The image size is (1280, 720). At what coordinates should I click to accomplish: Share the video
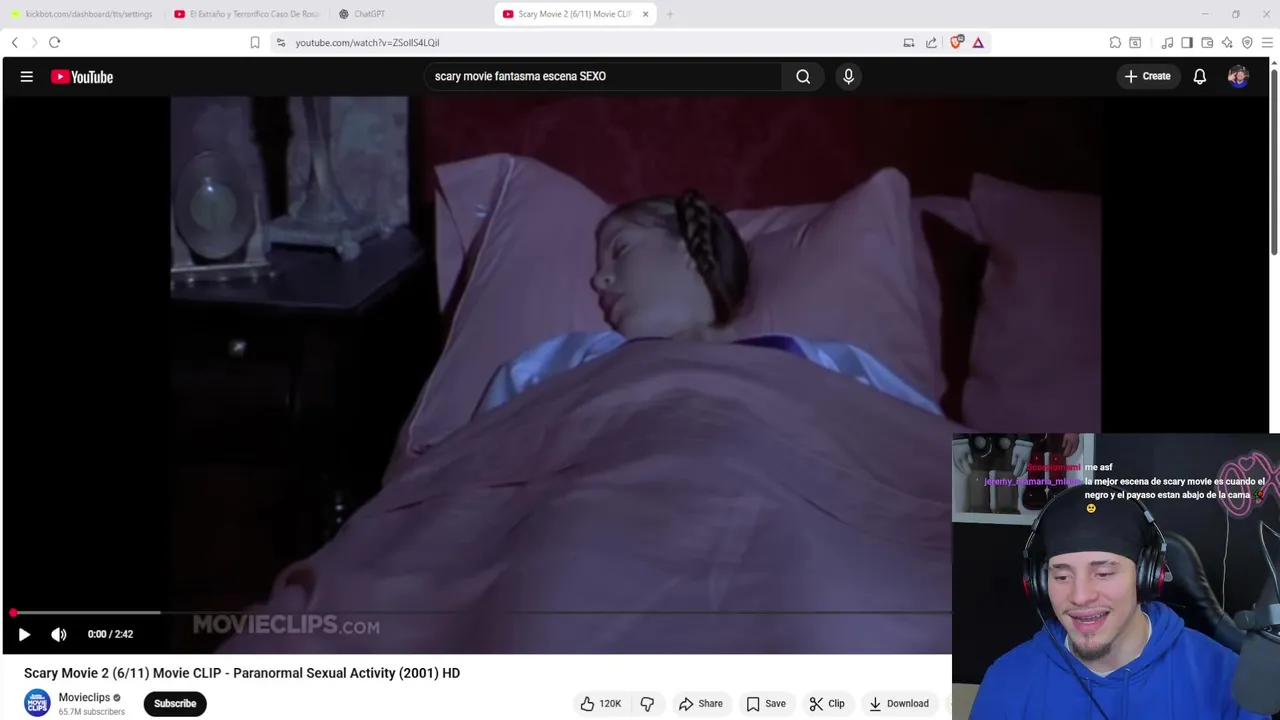[700, 704]
